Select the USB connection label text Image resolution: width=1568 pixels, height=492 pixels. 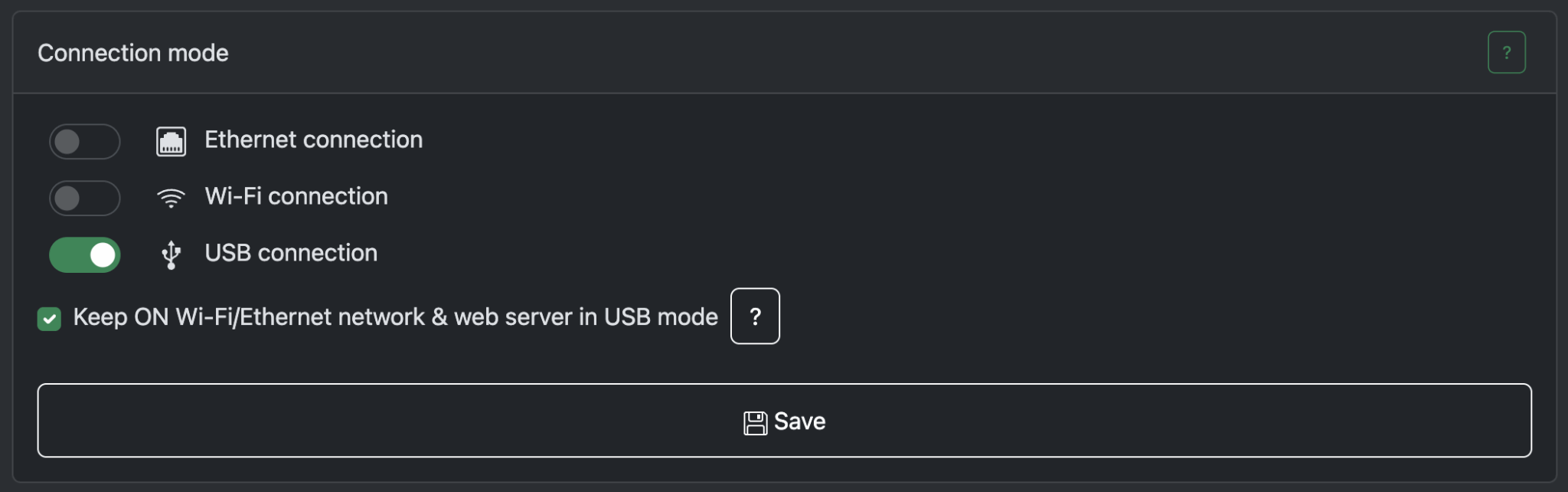pyautogui.click(x=291, y=253)
